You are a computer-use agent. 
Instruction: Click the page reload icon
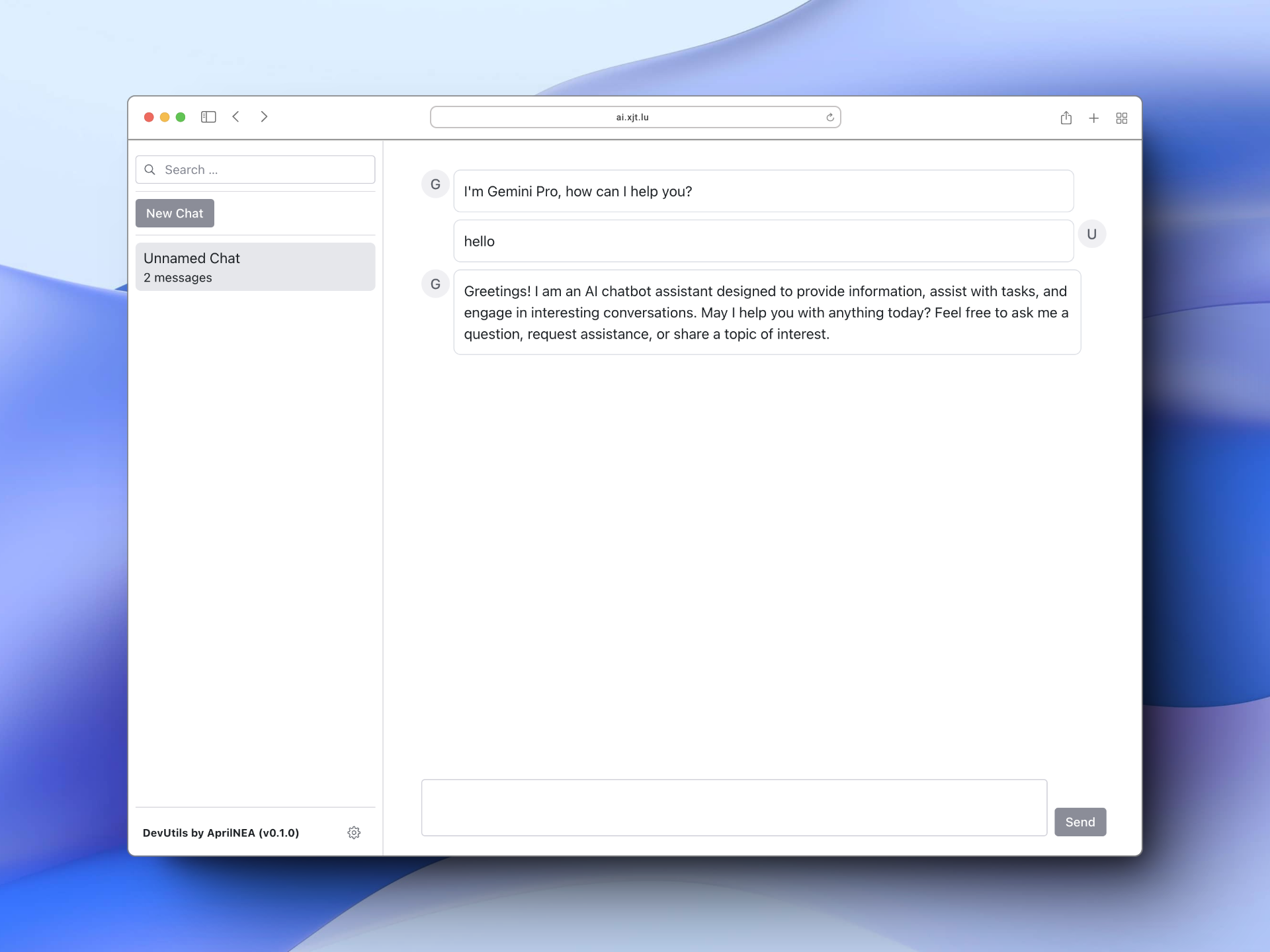coord(830,117)
